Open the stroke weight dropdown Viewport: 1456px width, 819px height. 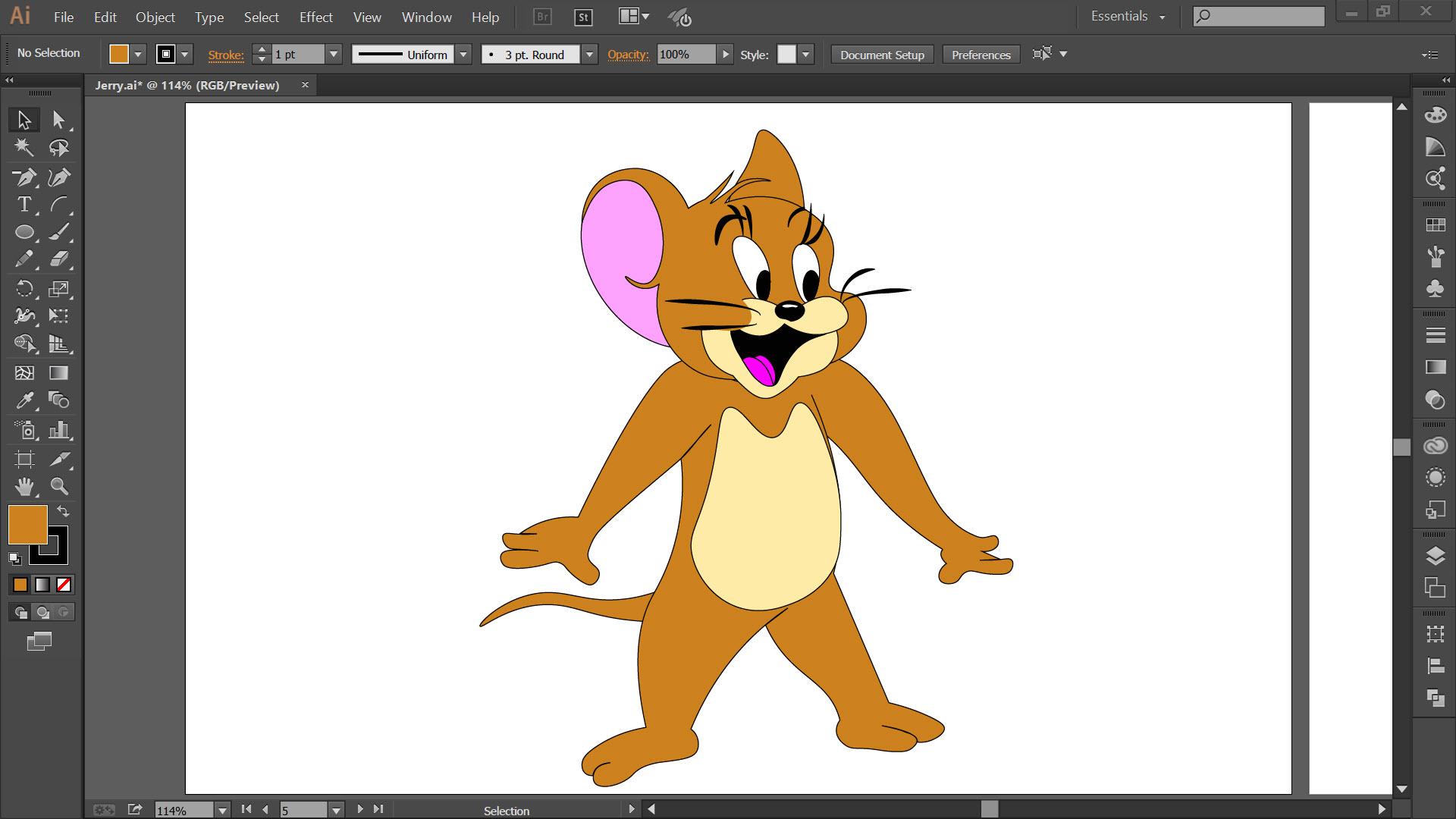[333, 55]
